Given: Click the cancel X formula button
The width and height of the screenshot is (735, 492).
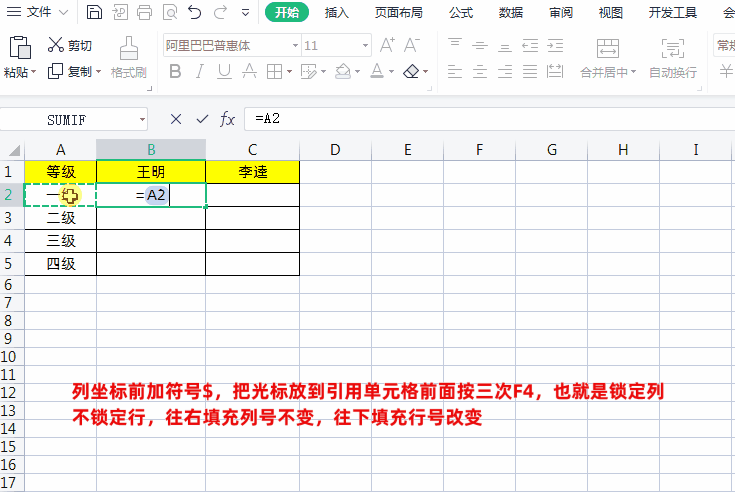Looking at the screenshot, I should pyautogui.click(x=176, y=119).
